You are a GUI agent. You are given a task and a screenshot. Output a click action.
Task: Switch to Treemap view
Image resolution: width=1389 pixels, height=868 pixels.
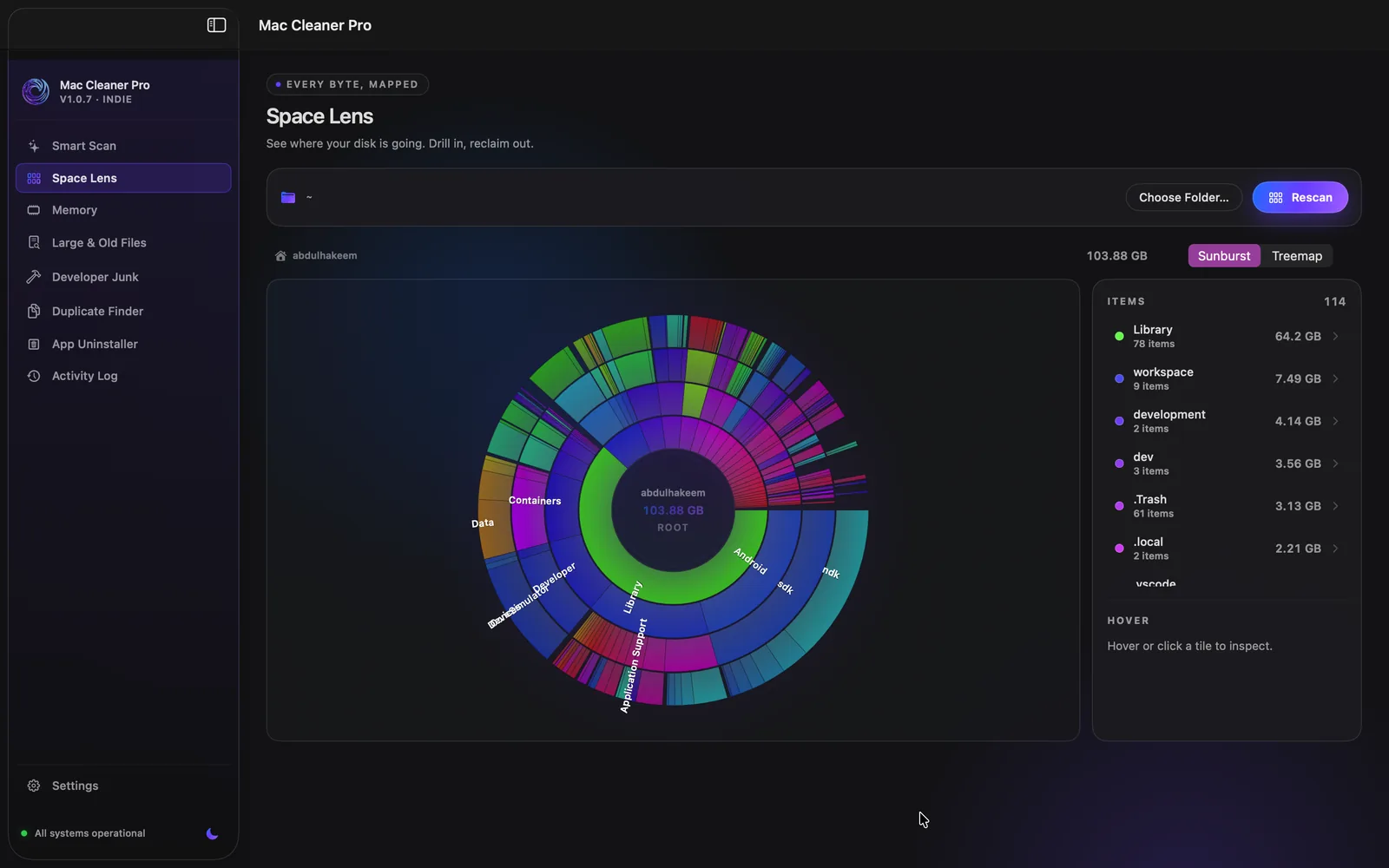click(1297, 256)
